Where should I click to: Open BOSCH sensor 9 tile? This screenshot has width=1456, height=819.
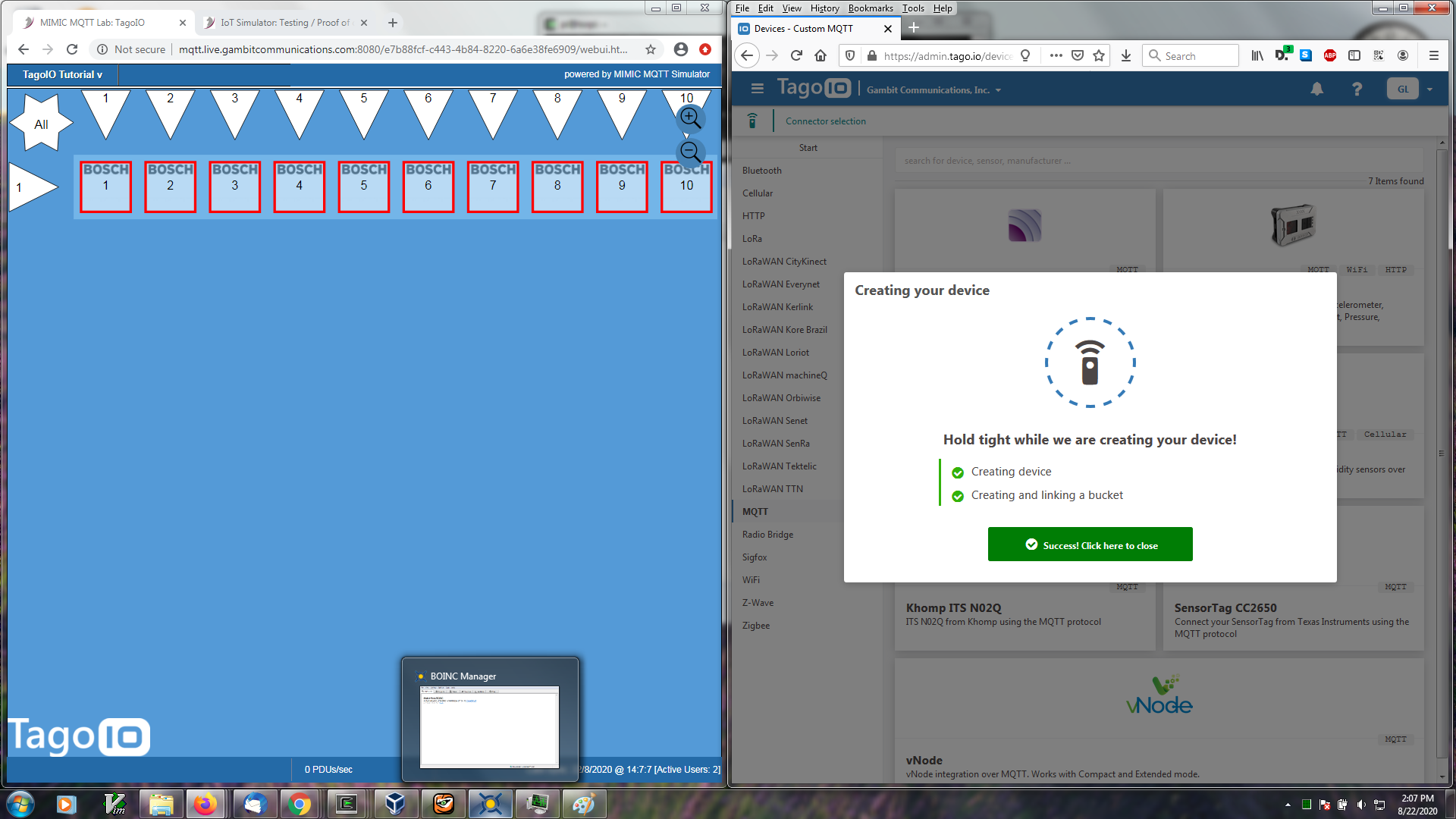[622, 187]
